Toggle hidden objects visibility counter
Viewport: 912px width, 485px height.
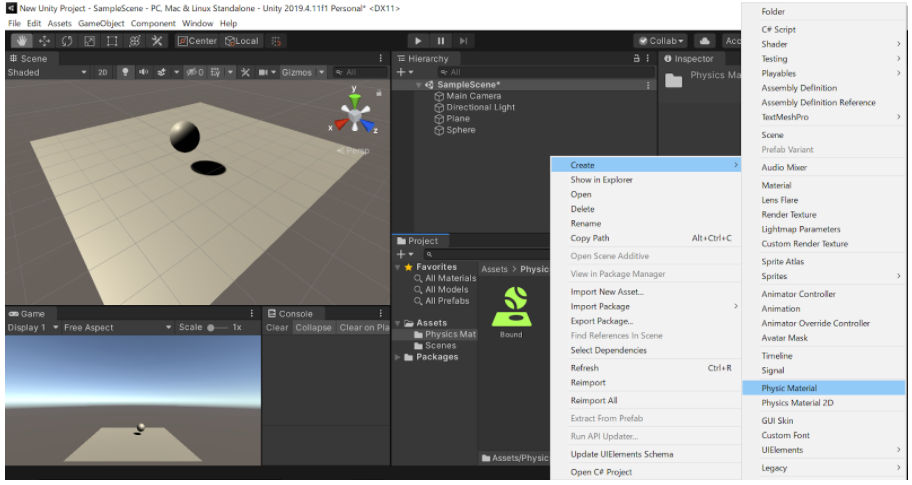pyautogui.click(x=195, y=72)
